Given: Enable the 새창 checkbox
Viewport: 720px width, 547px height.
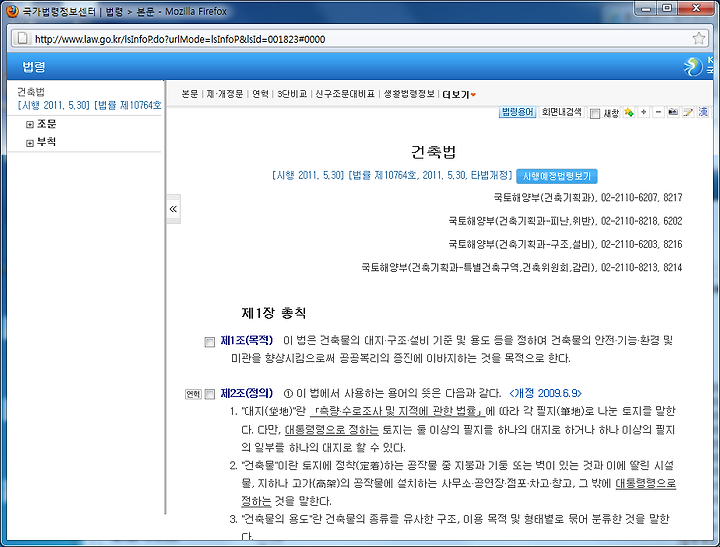Looking at the screenshot, I should pyautogui.click(x=595, y=113).
